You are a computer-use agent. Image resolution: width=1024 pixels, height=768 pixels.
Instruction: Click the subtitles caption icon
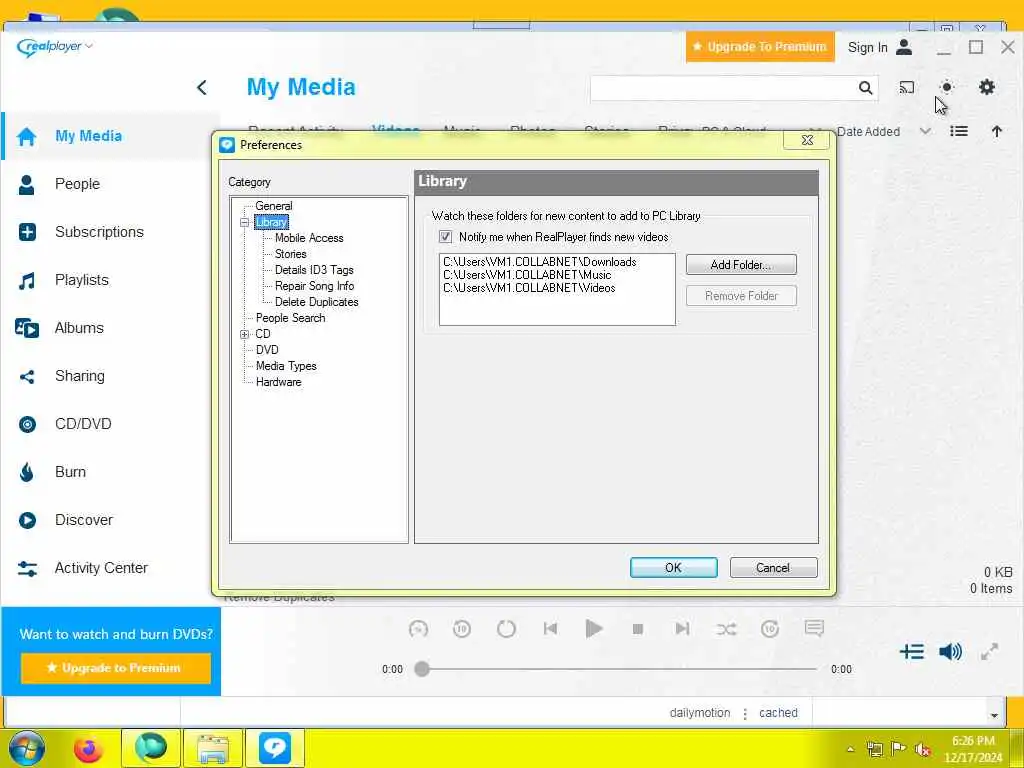pos(814,629)
